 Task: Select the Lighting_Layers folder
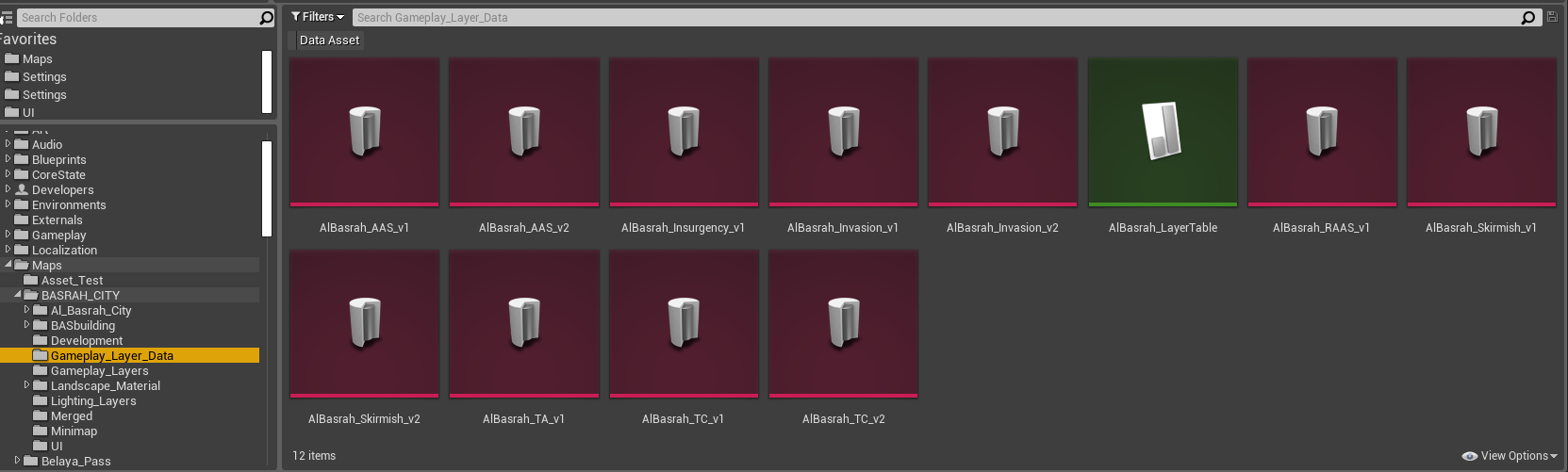coord(92,401)
